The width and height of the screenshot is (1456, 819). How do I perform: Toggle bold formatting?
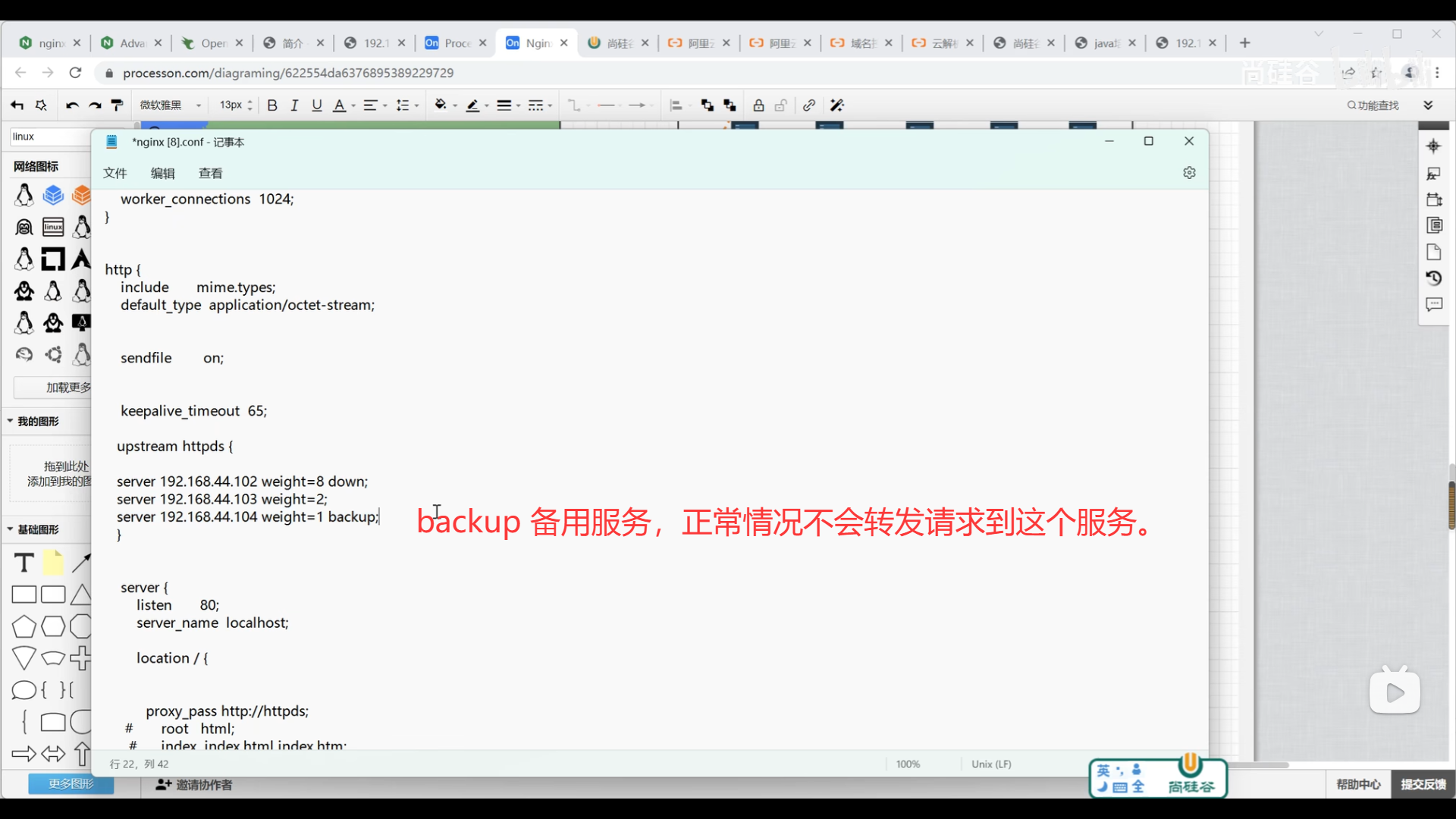coord(272,105)
